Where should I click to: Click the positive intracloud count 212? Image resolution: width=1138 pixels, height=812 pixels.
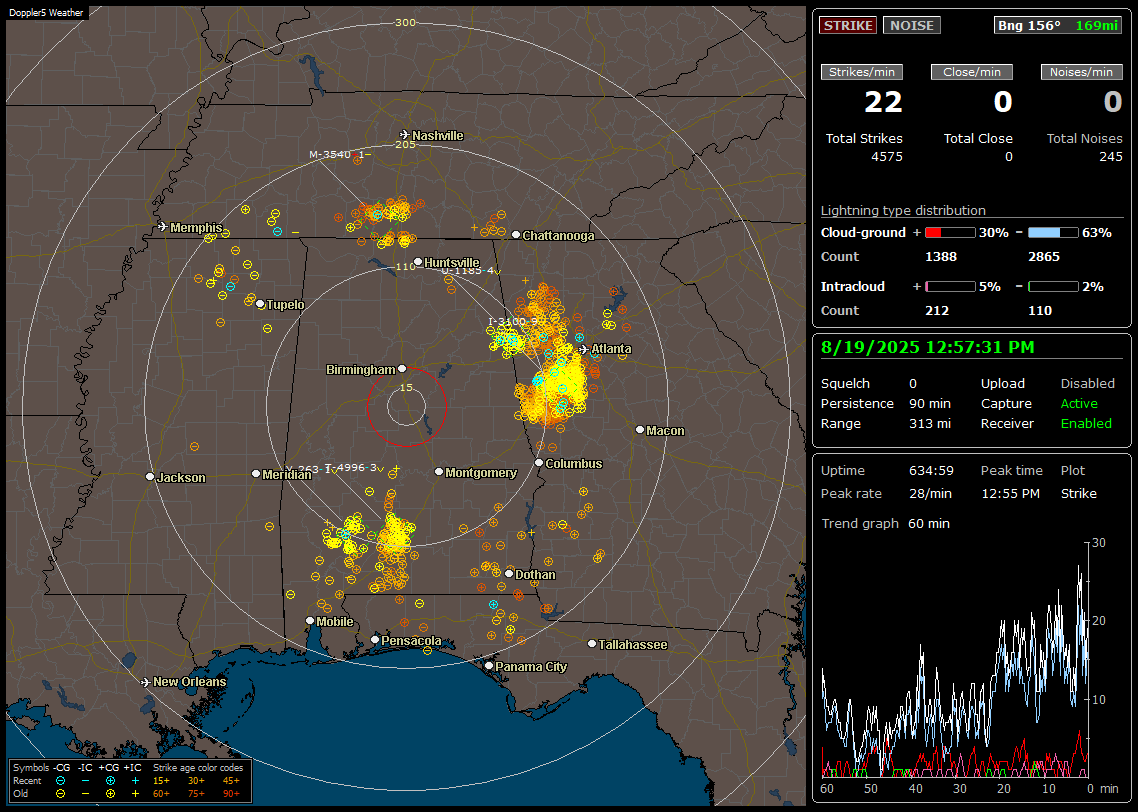[937, 311]
